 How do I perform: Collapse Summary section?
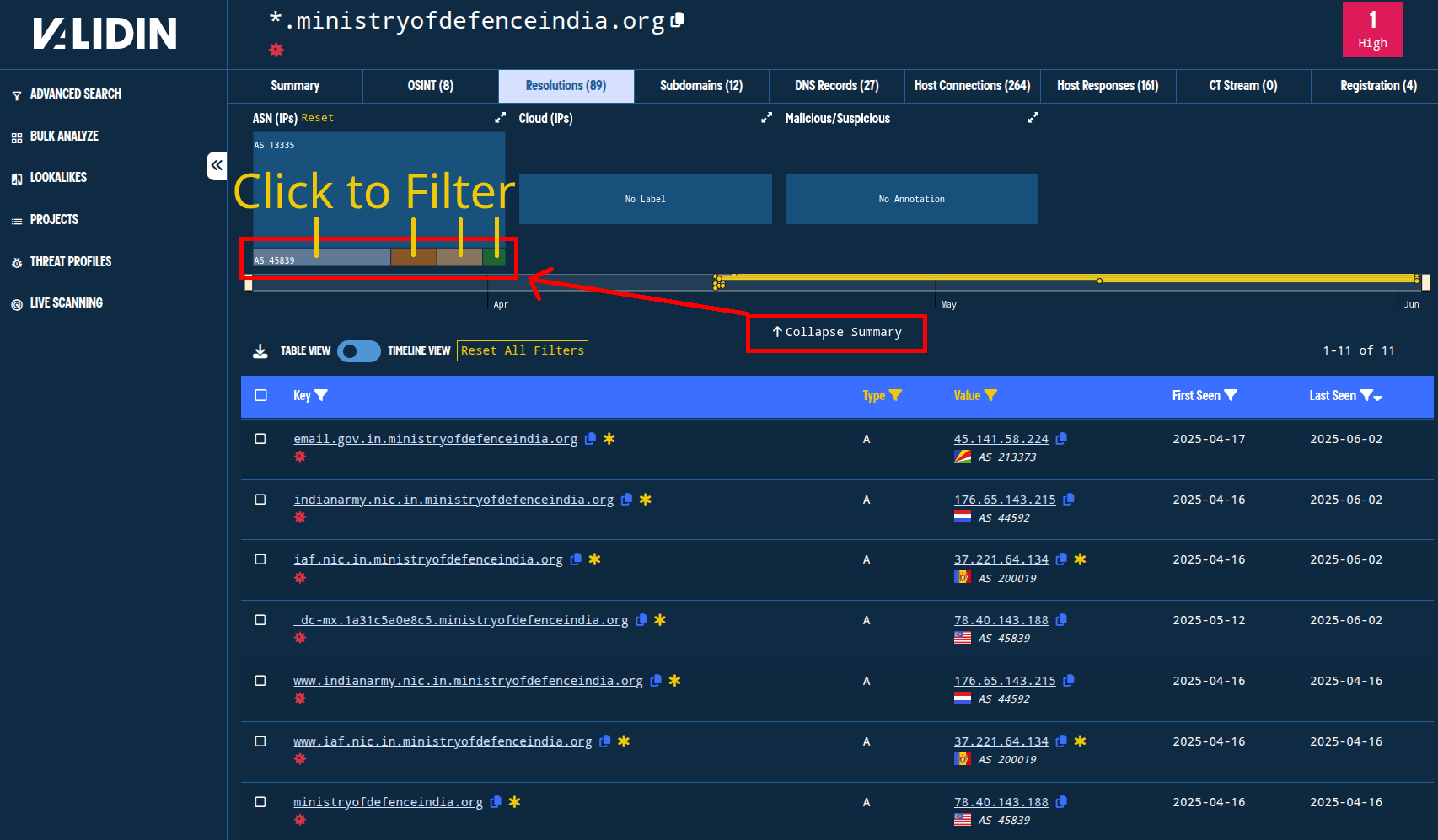coord(837,332)
